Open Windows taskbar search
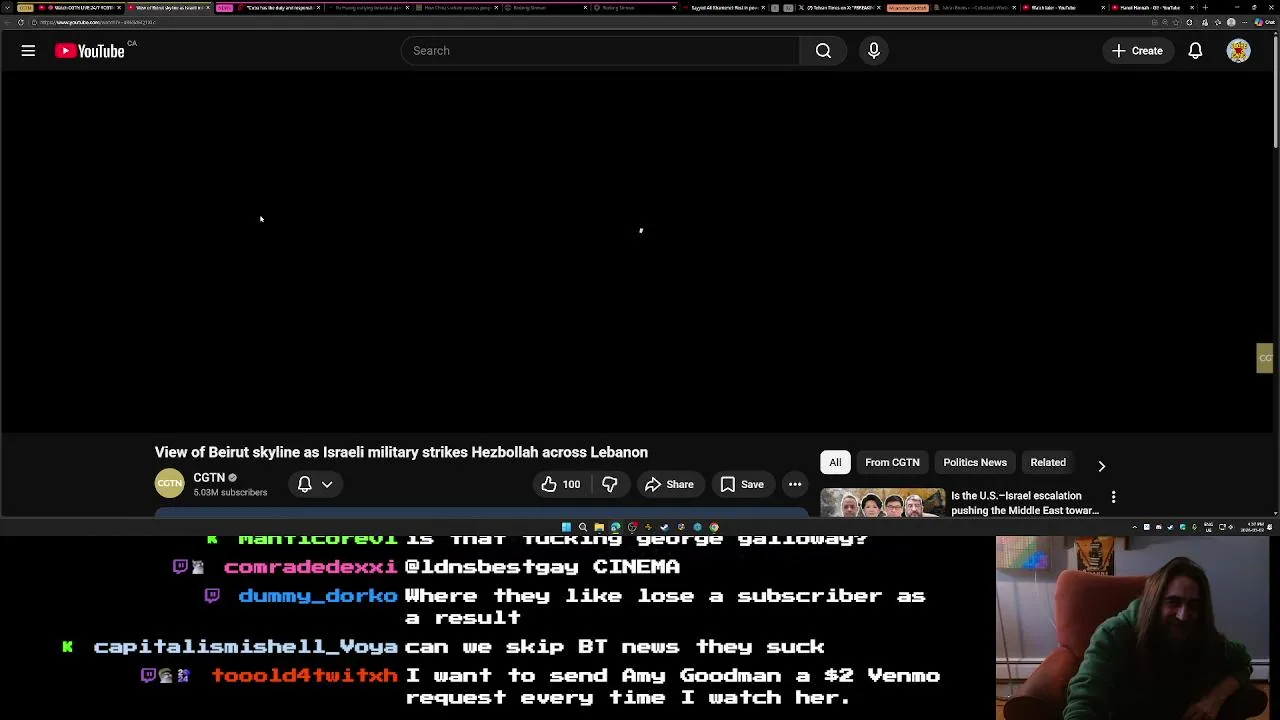The image size is (1280, 720). (583, 527)
